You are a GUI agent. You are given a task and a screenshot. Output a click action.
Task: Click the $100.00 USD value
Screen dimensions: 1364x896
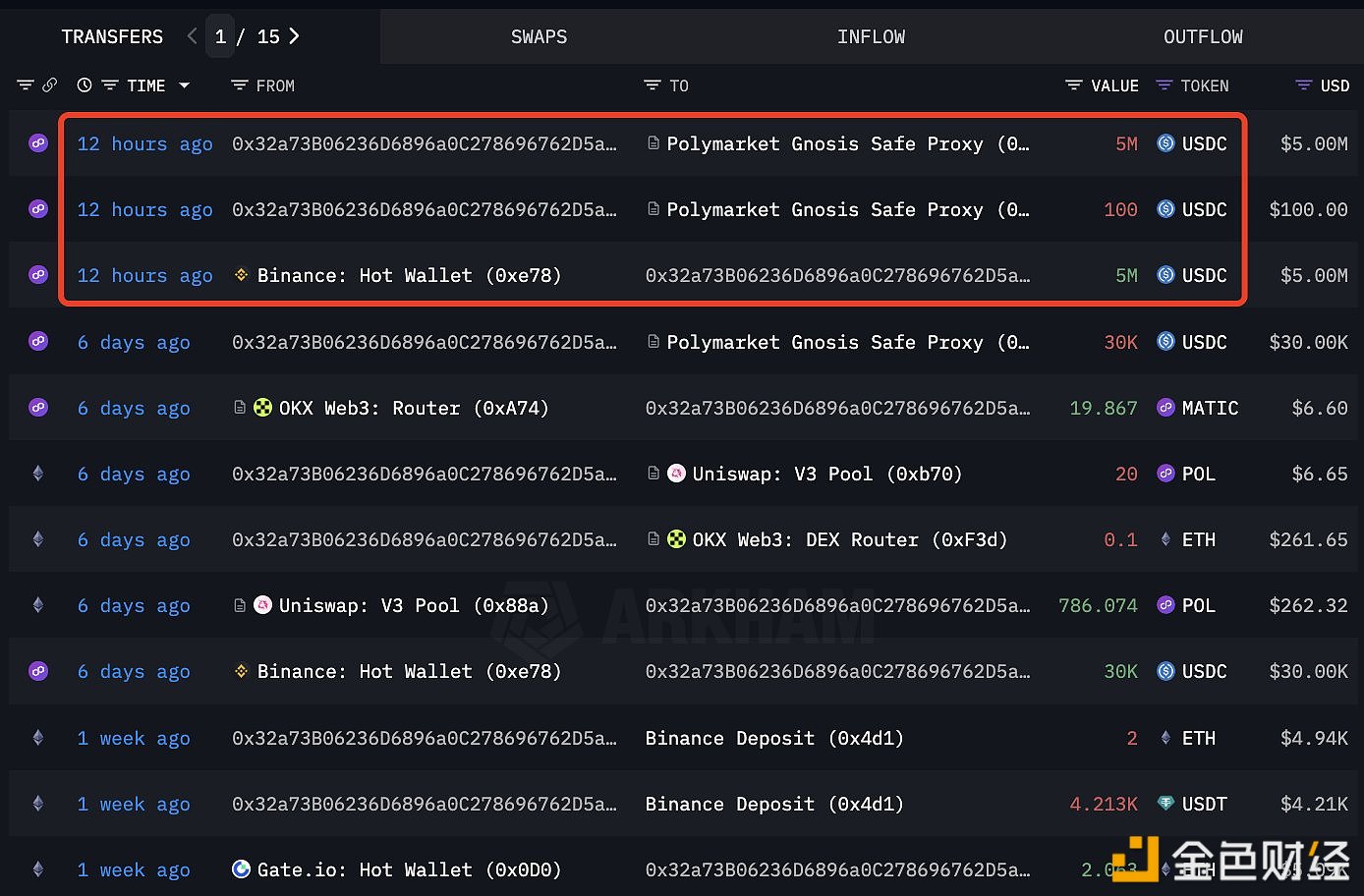(x=1308, y=209)
